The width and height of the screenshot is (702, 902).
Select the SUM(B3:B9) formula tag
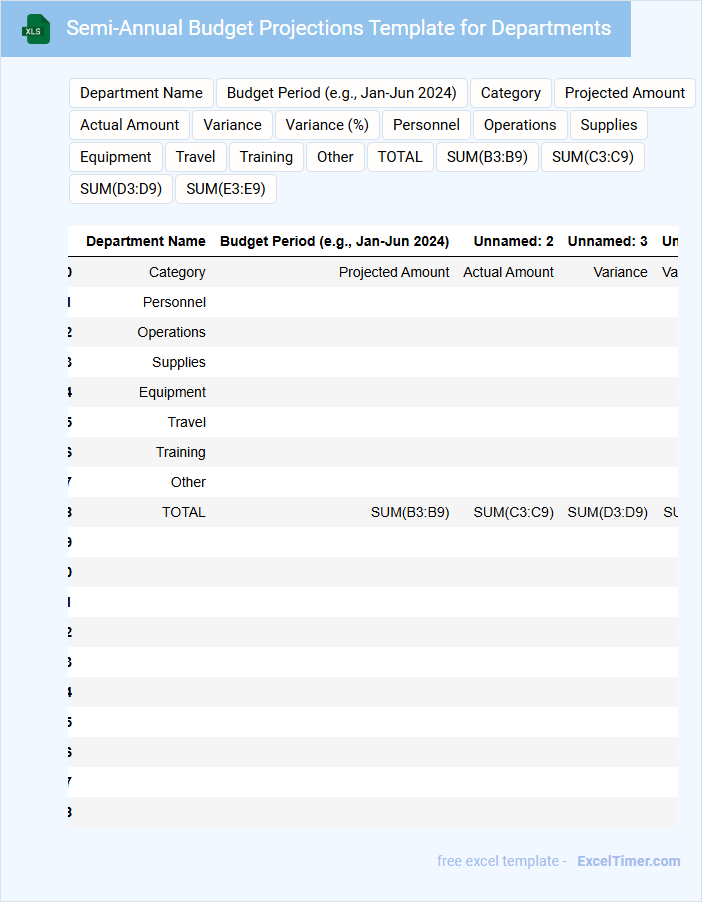pyautogui.click(x=487, y=157)
